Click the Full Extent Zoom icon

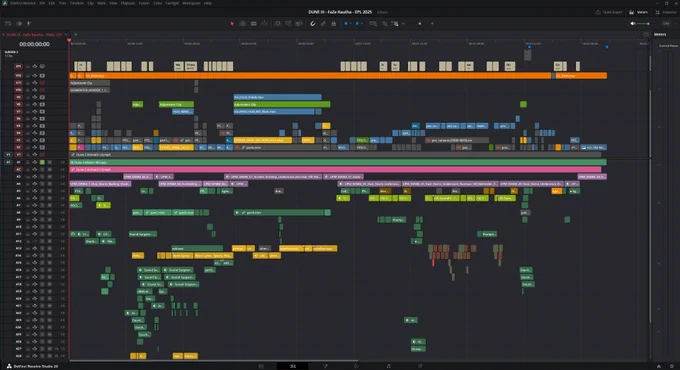373,23
